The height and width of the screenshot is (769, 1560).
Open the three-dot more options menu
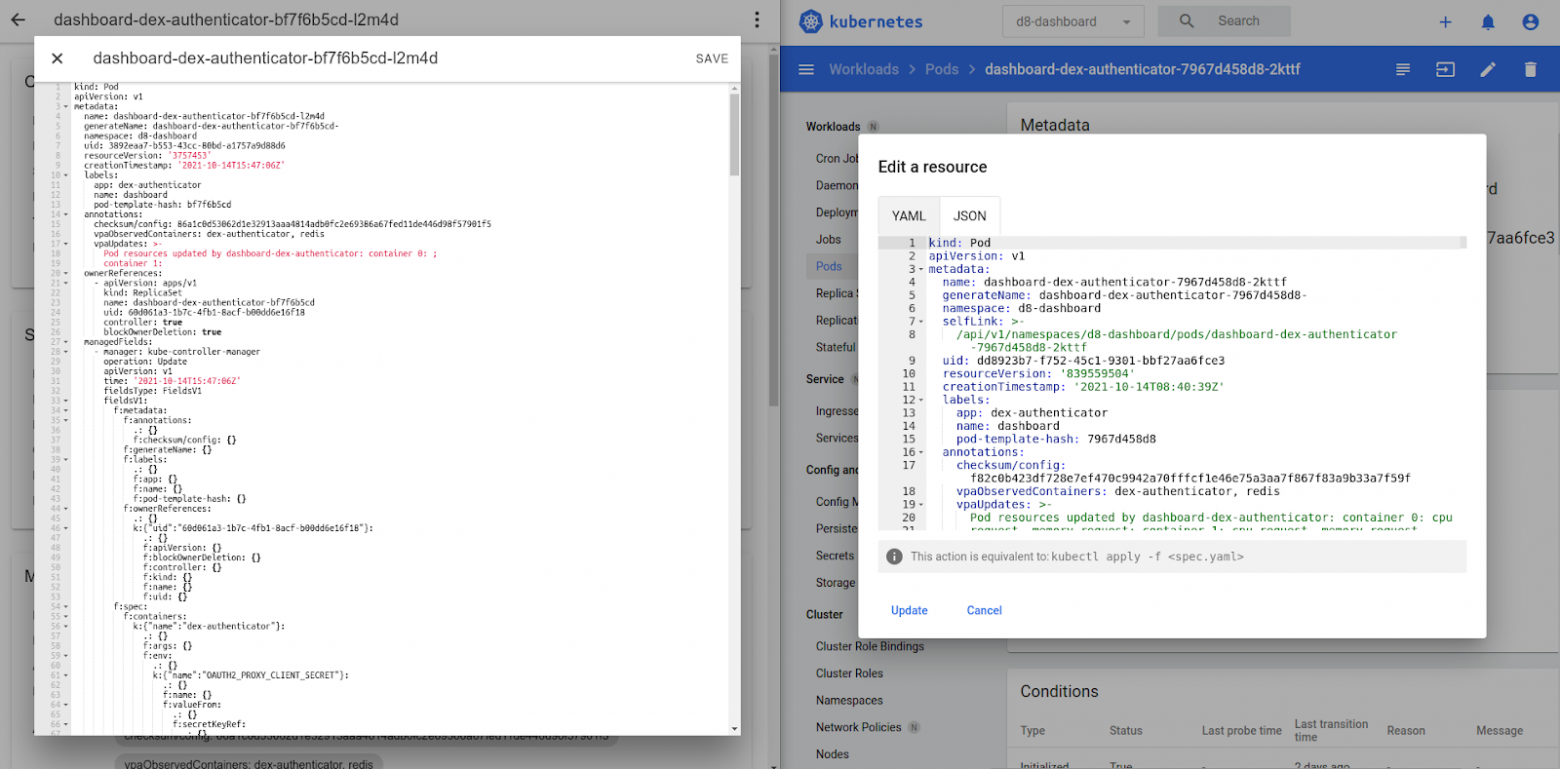click(757, 20)
